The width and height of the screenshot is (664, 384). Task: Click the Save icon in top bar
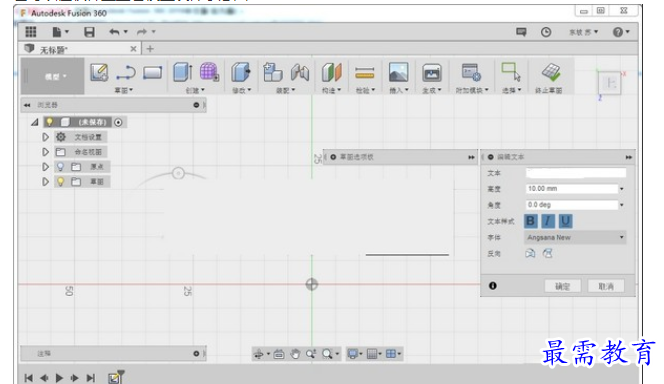pyautogui.click(x=89, y=32)
